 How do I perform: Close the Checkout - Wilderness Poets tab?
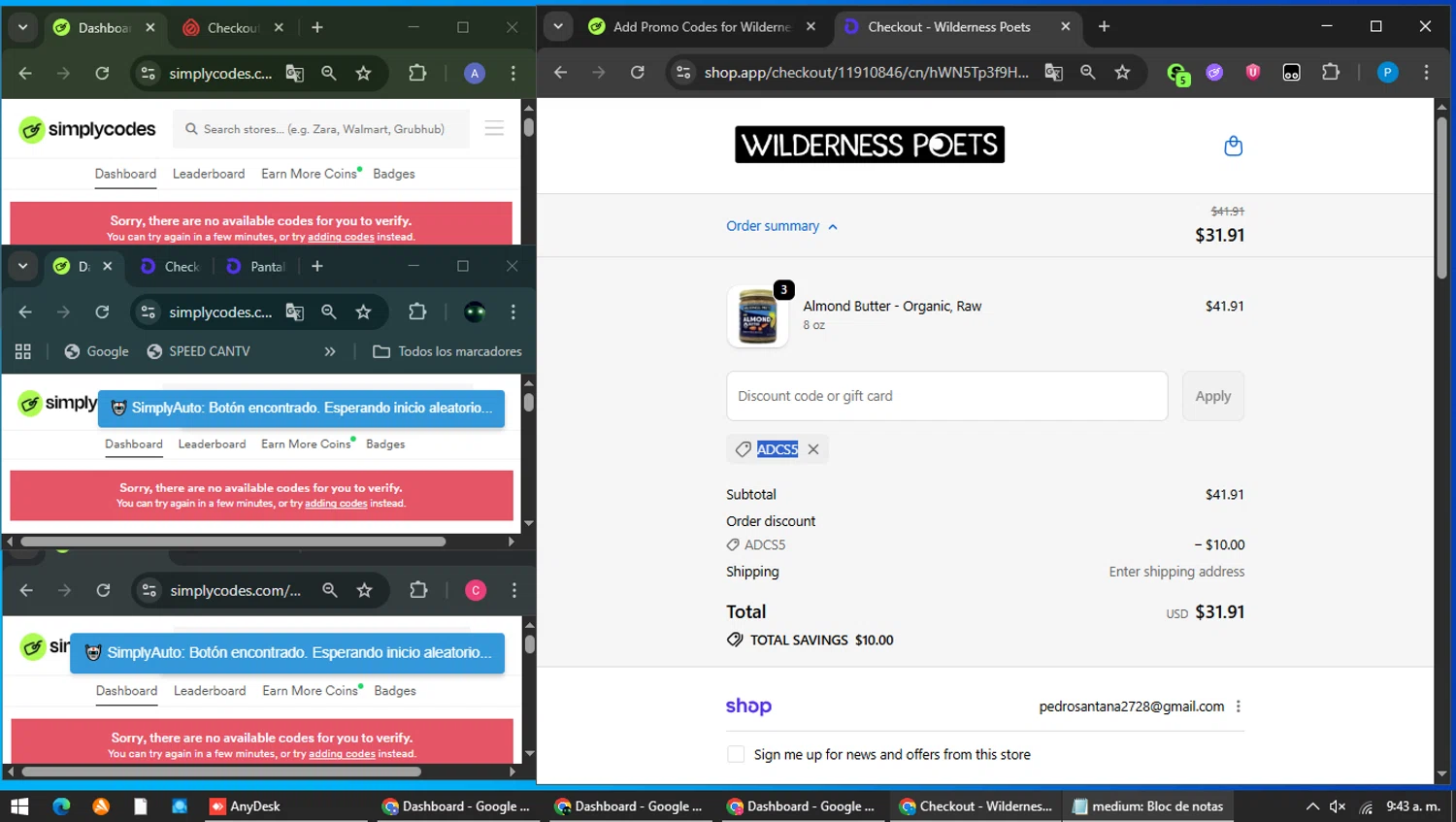(x=1065, y=27)
